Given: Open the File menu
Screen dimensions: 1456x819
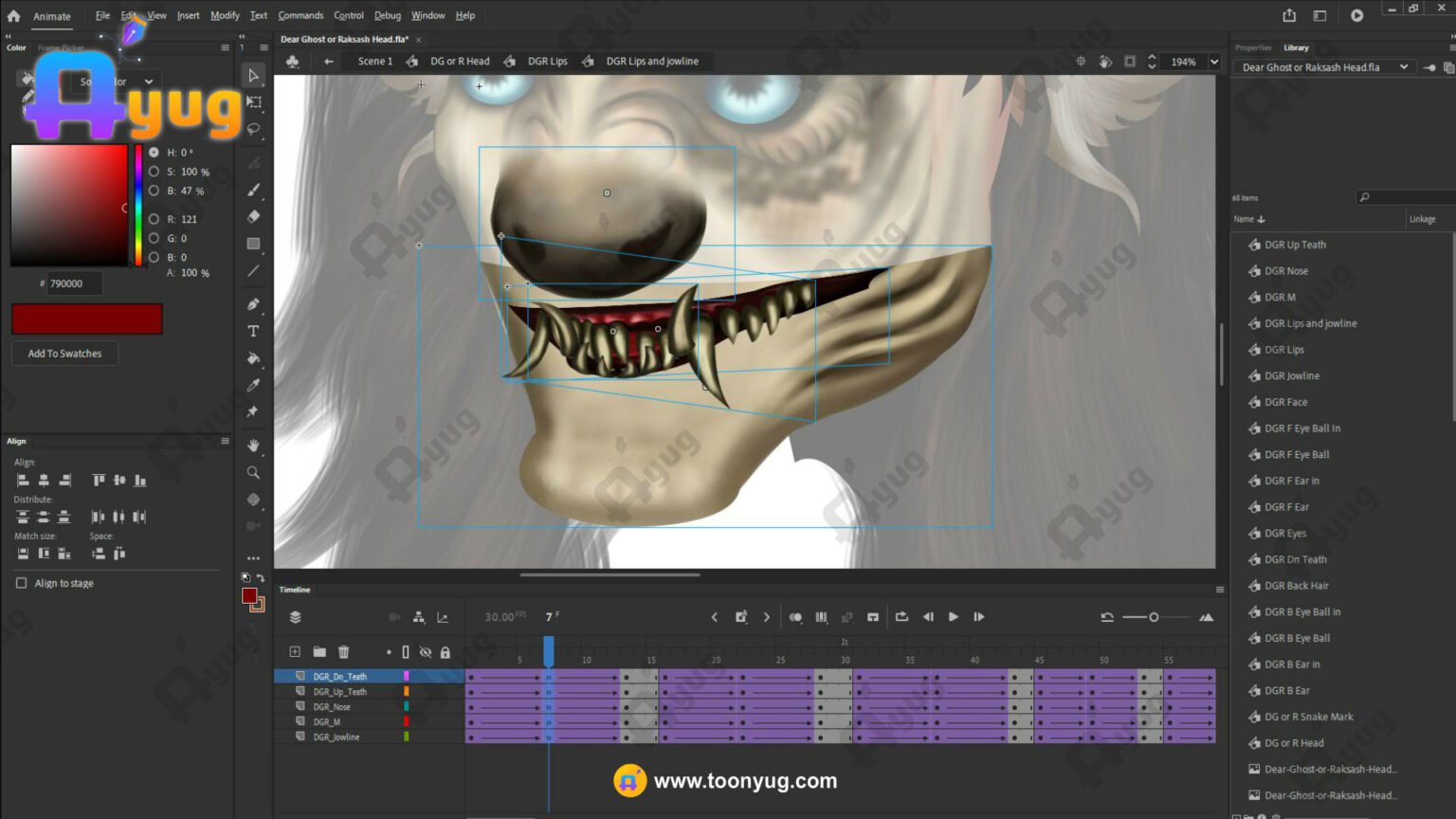Looking at the screenshot, I should point(102,15).
